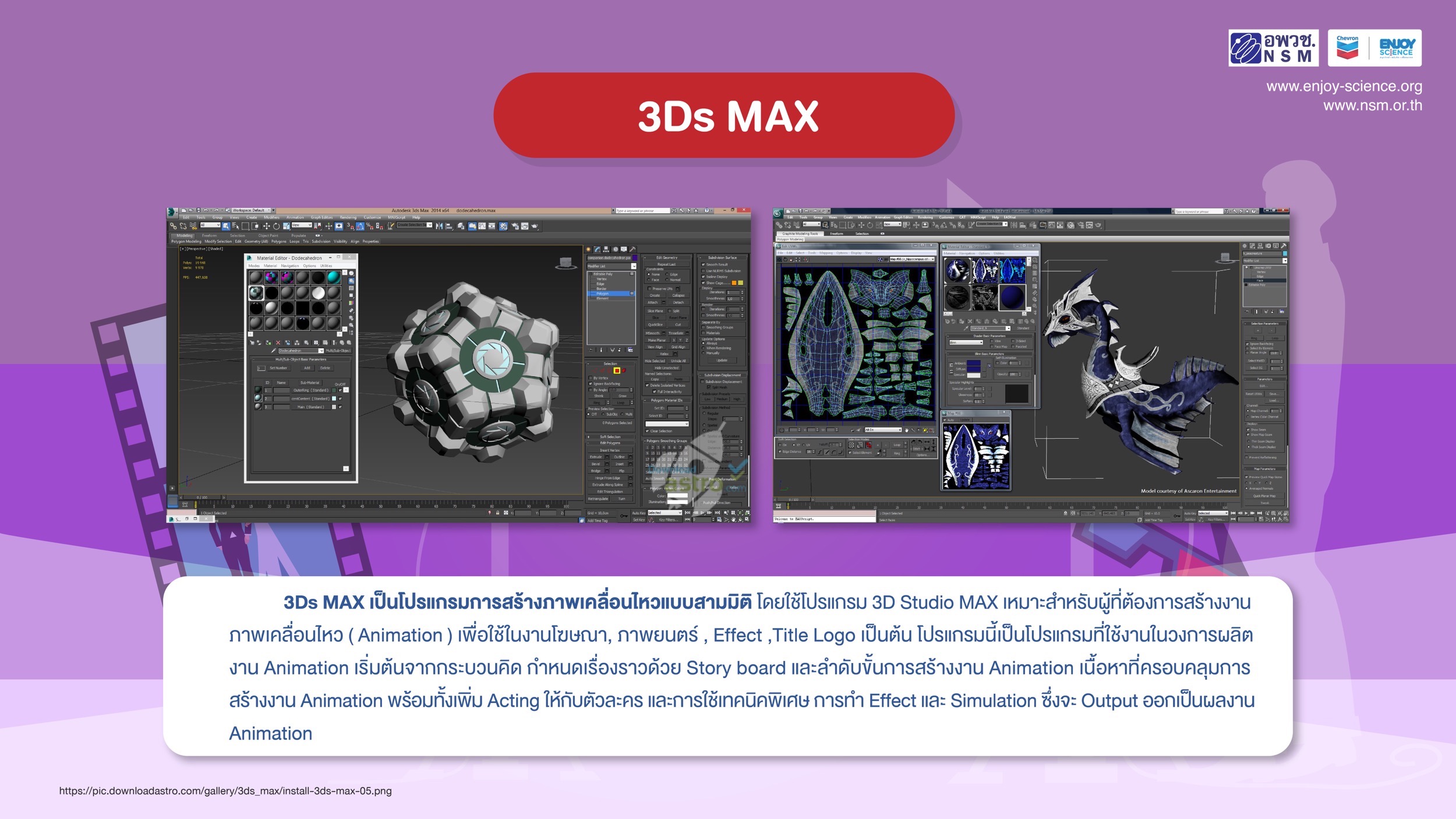Click the teal material sphere in the Dodecahedron Material Editor
This screenshot has height=819, width=1456.
tap(334, 277)
